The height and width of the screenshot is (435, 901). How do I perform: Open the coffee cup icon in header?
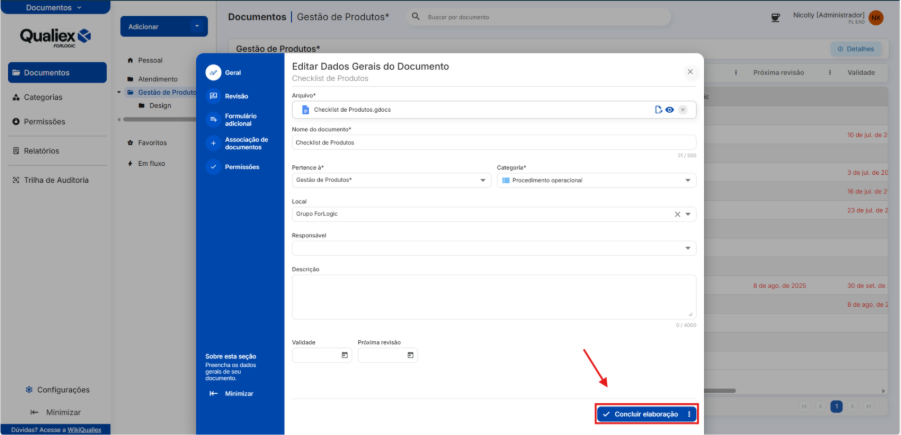774,17
